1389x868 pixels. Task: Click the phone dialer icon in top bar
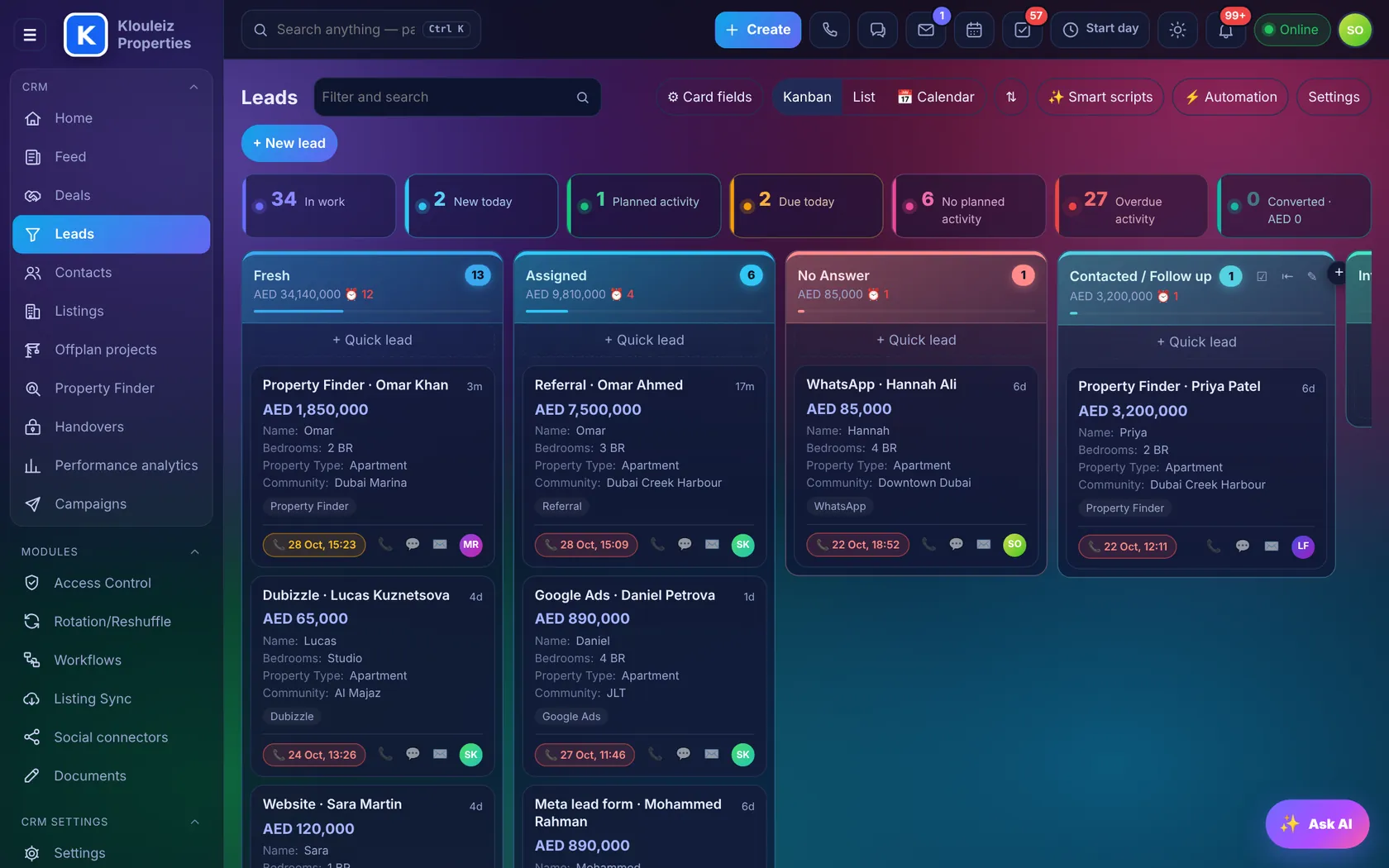pyautogui.click(x=829, y=30)
